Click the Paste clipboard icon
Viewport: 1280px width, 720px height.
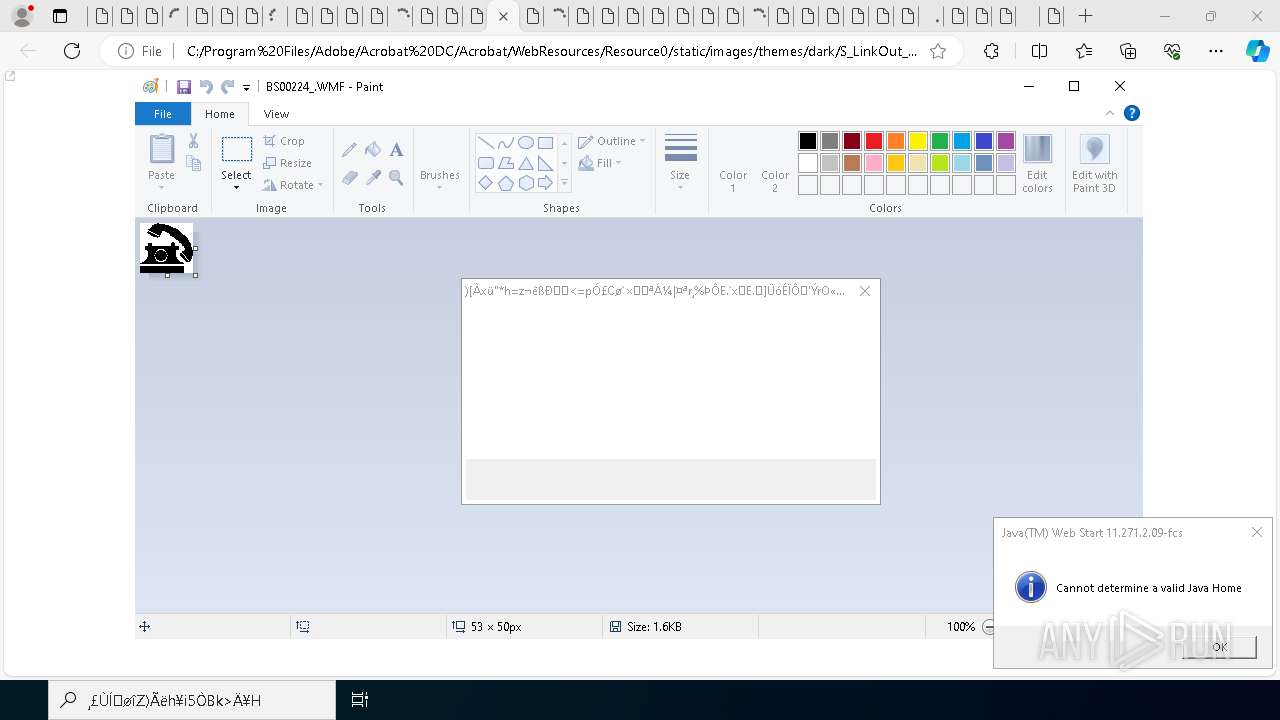tap(161, 149)
